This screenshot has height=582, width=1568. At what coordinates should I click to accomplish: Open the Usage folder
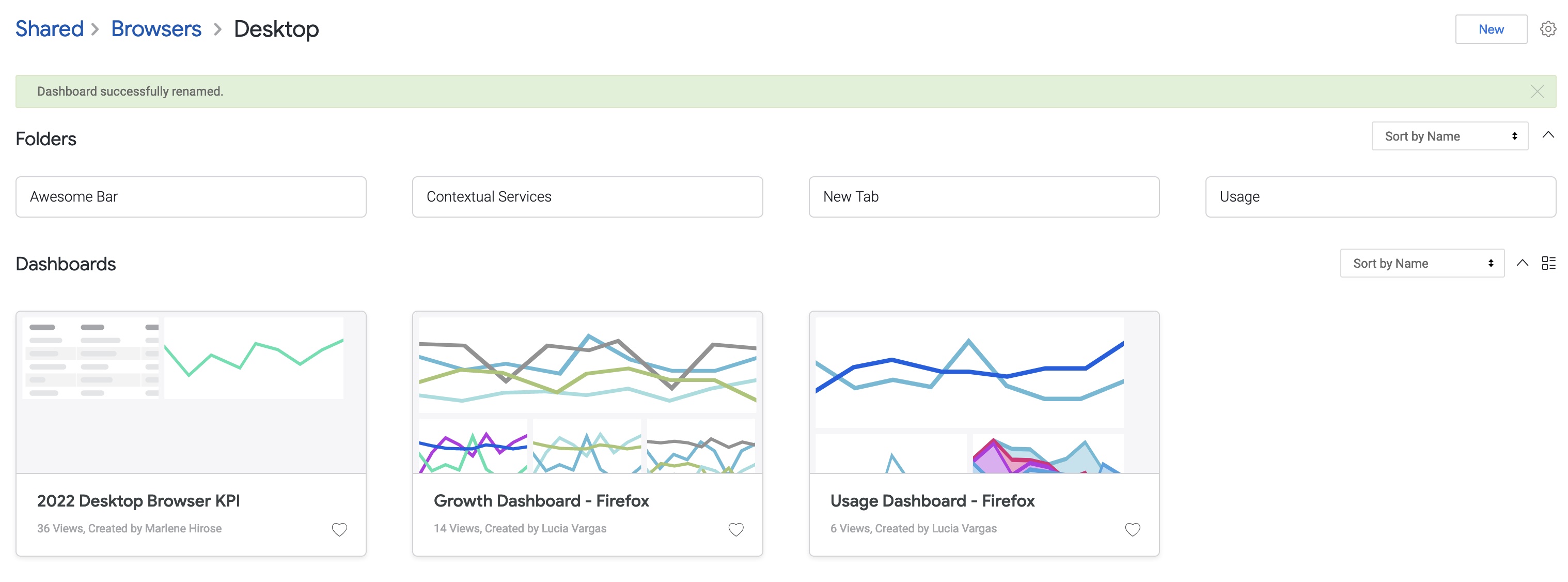(x=1380, y=197)
